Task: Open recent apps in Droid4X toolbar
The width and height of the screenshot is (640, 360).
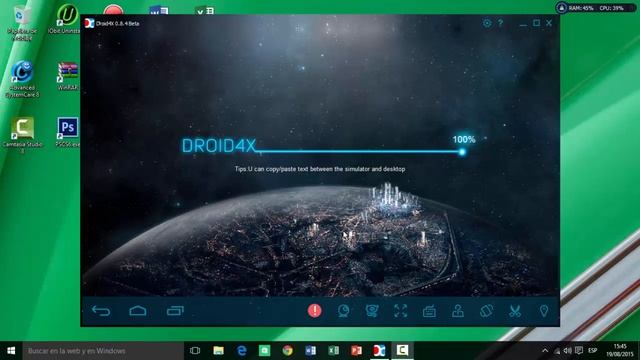Action: 175,311
